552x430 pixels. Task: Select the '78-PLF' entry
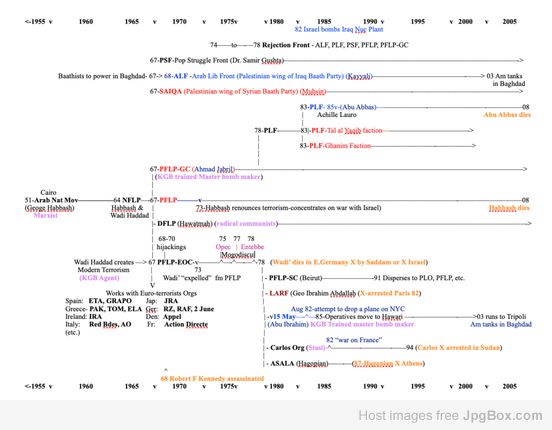pyautogui.click(x=266, y=131)
